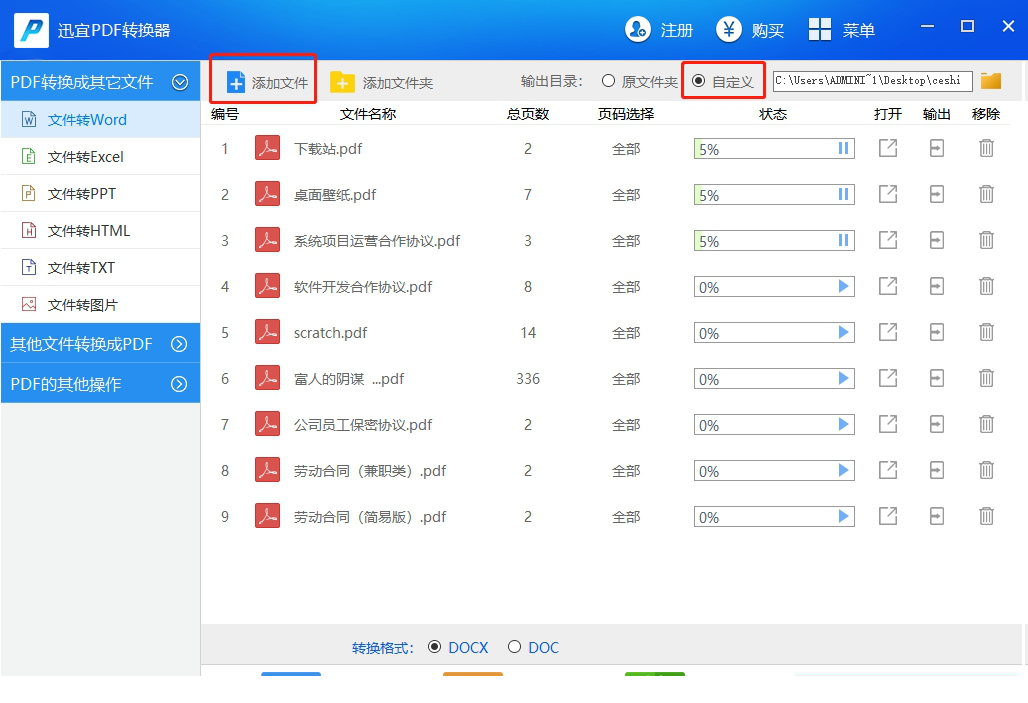Click the folder icon beside the output path
This screenshot has height=703, width=1028.
pos(990,81)
